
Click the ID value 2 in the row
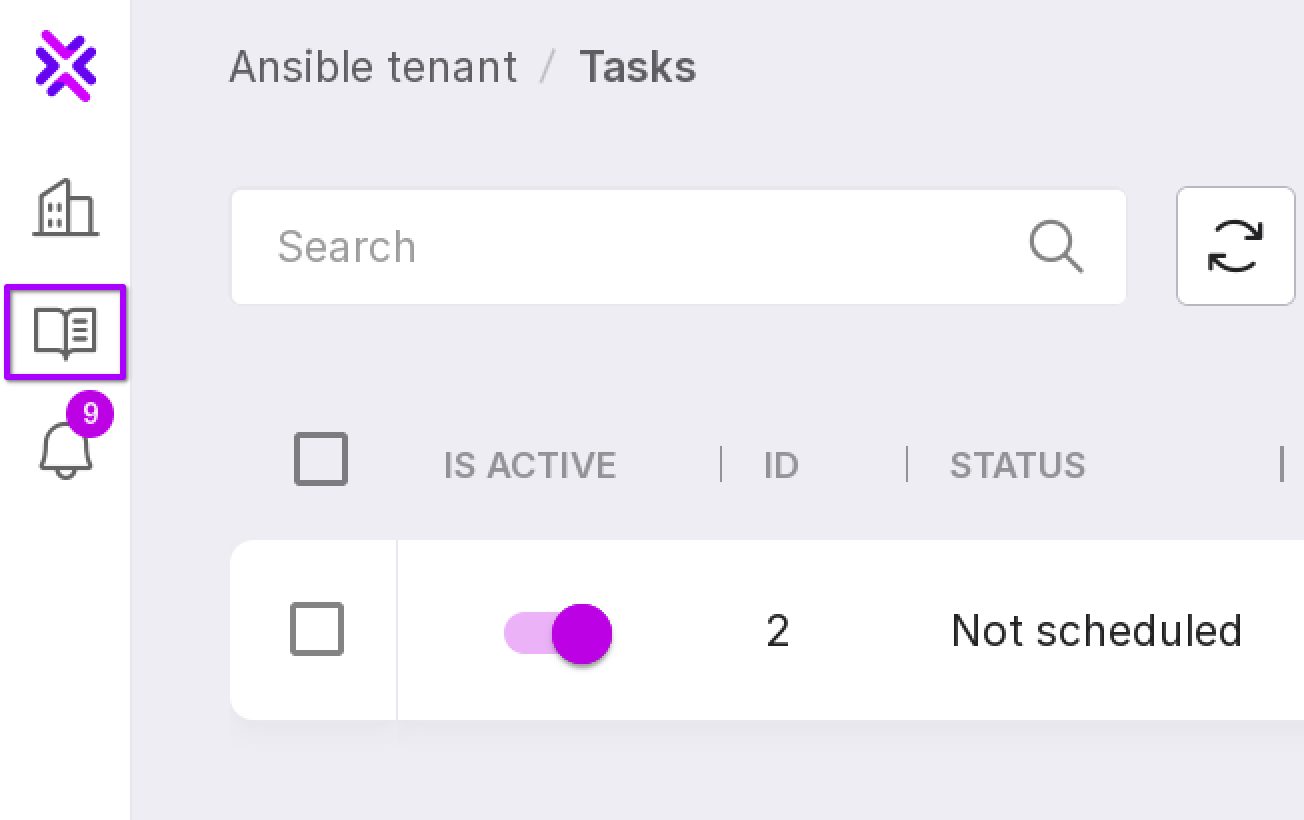coord(778,631)
